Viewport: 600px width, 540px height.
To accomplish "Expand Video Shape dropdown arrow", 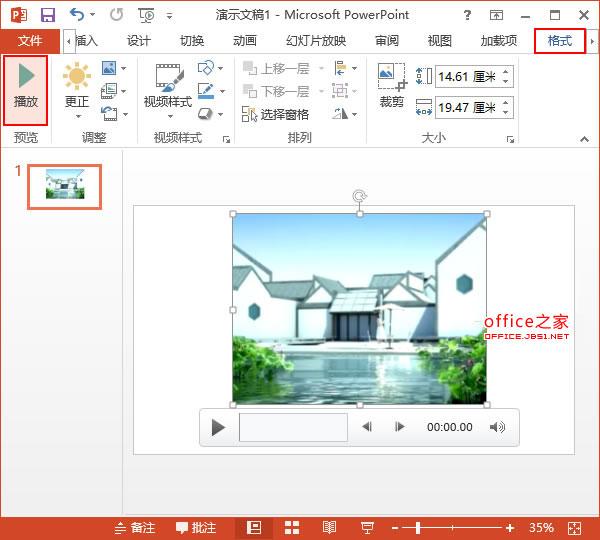I will [221, 69].
